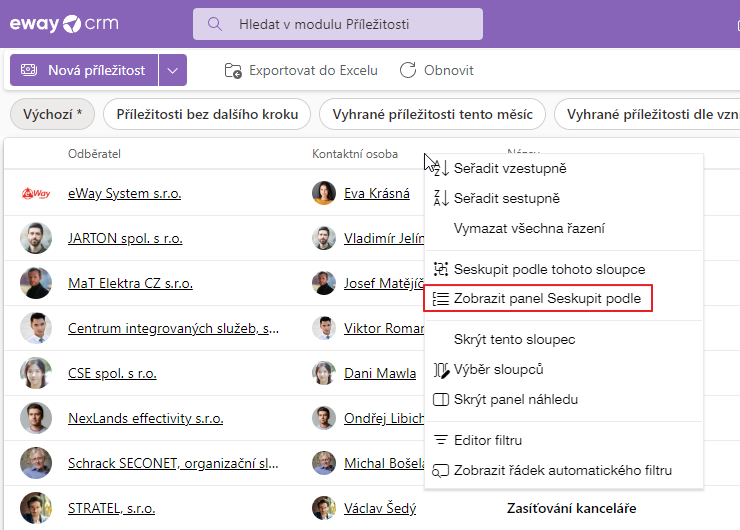Open the Schrack SECONET link
The height and width of the screenshot is (530, 740).
click(173, 463)
